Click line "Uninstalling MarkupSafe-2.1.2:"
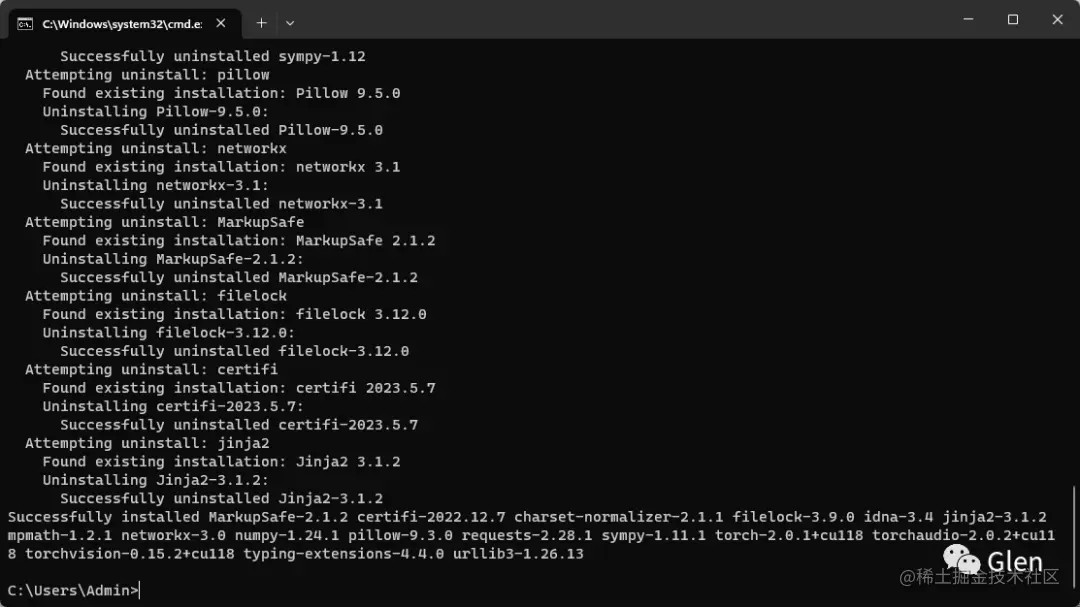 click(x=173, y=259)
